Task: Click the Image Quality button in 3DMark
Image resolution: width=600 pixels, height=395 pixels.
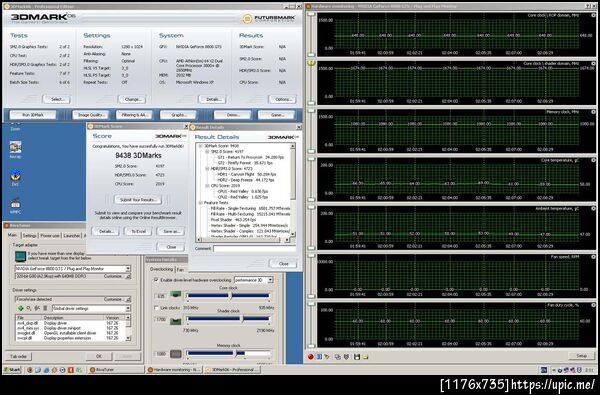Action: click(x=90, y=115)
